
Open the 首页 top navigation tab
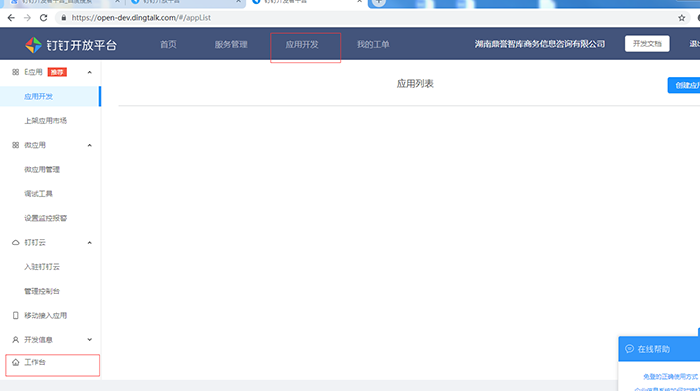click(x=168, y=44)
